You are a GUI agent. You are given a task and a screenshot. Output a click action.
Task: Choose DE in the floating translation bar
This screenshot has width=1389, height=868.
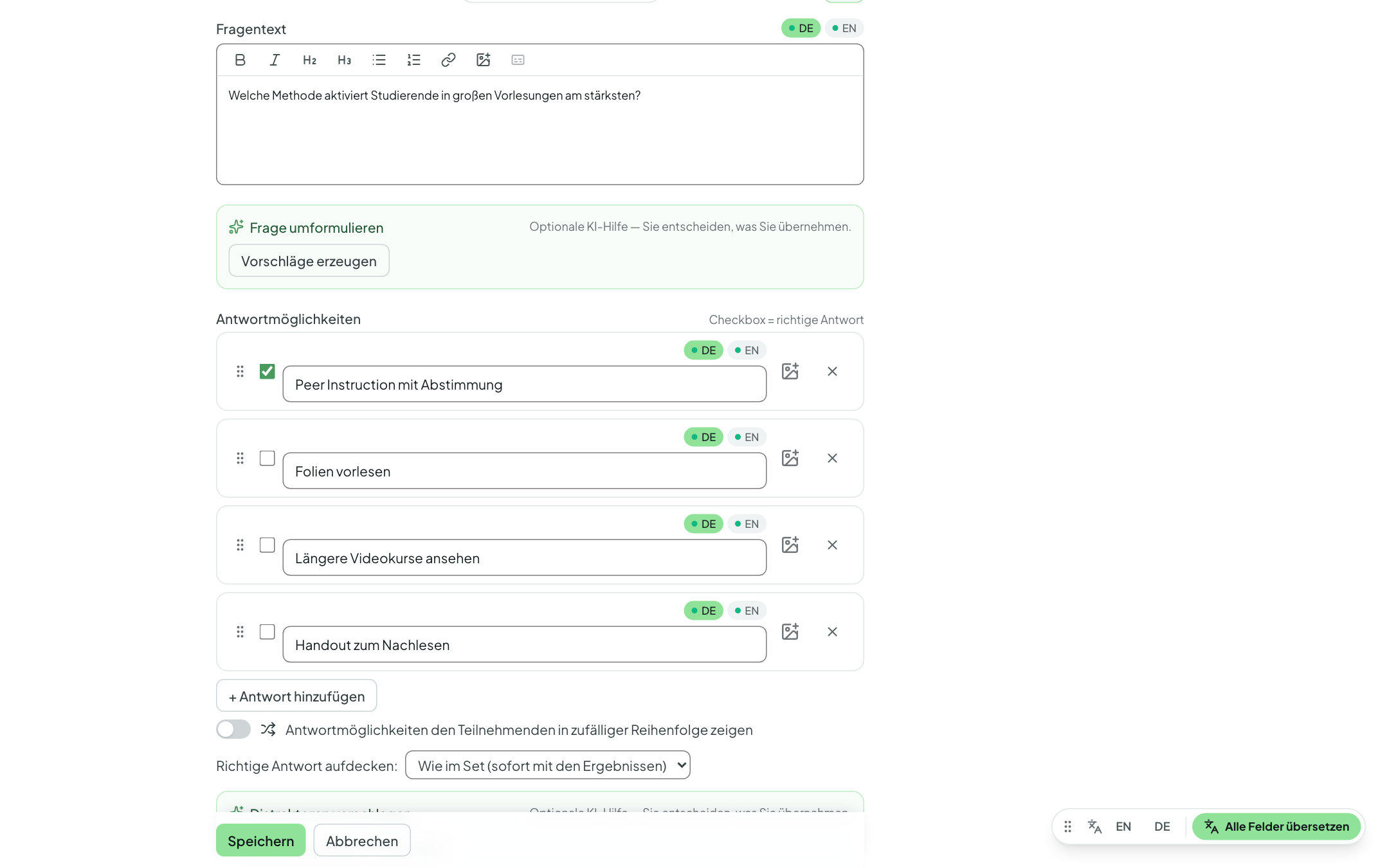coord(1162,826)
